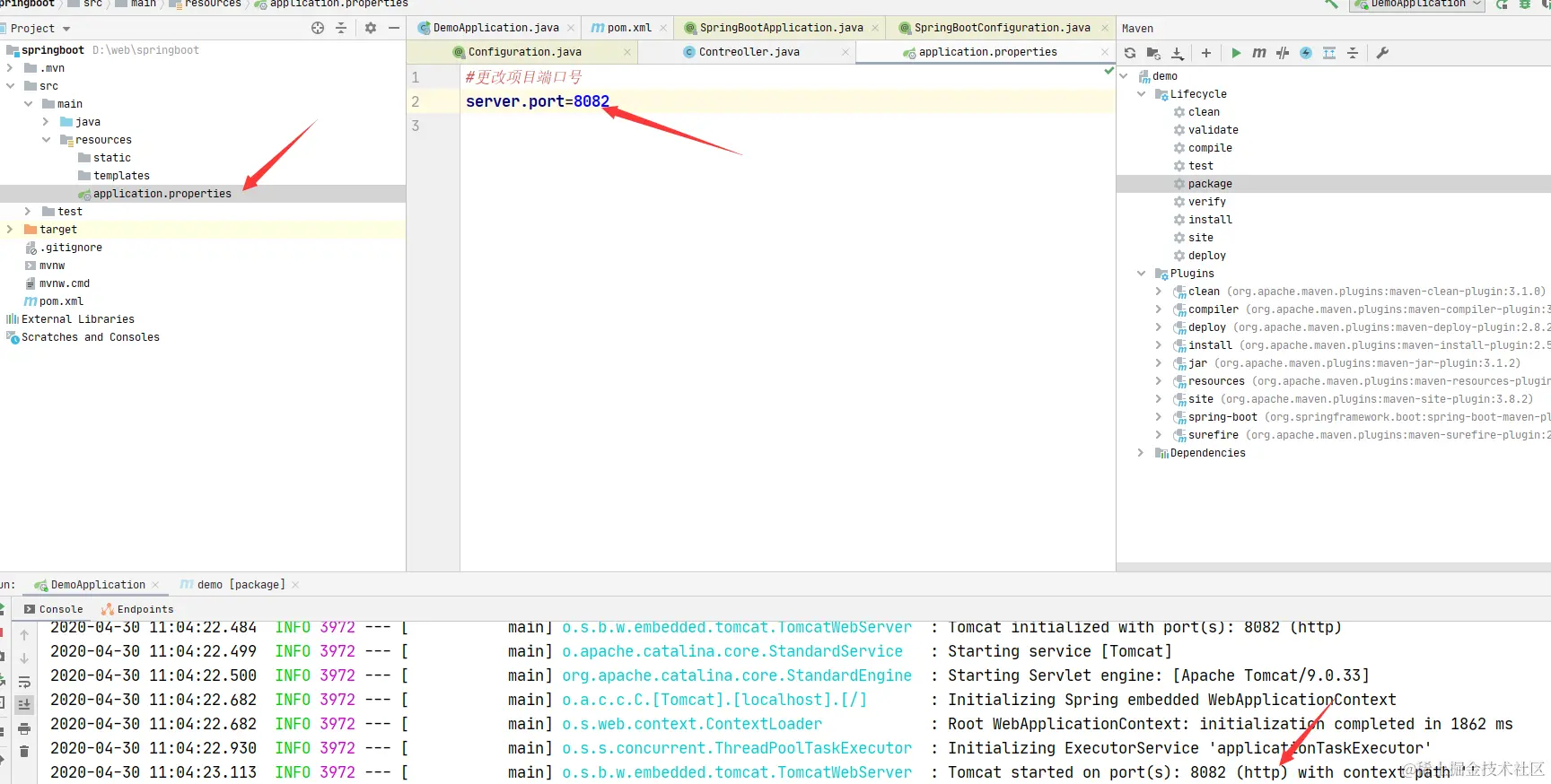Jump up the console stack trace

(24, 634)
